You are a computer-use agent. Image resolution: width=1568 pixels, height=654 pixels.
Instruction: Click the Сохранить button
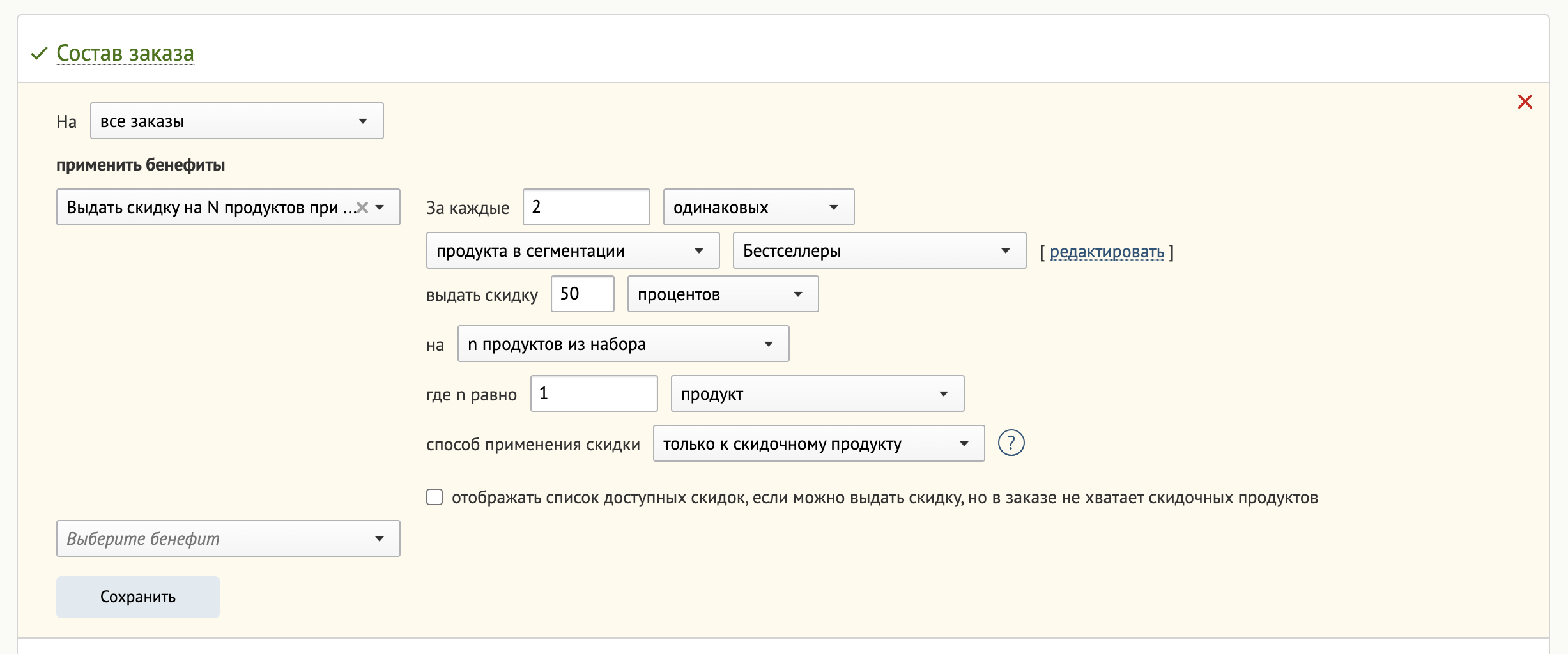(x=138, y=597)
